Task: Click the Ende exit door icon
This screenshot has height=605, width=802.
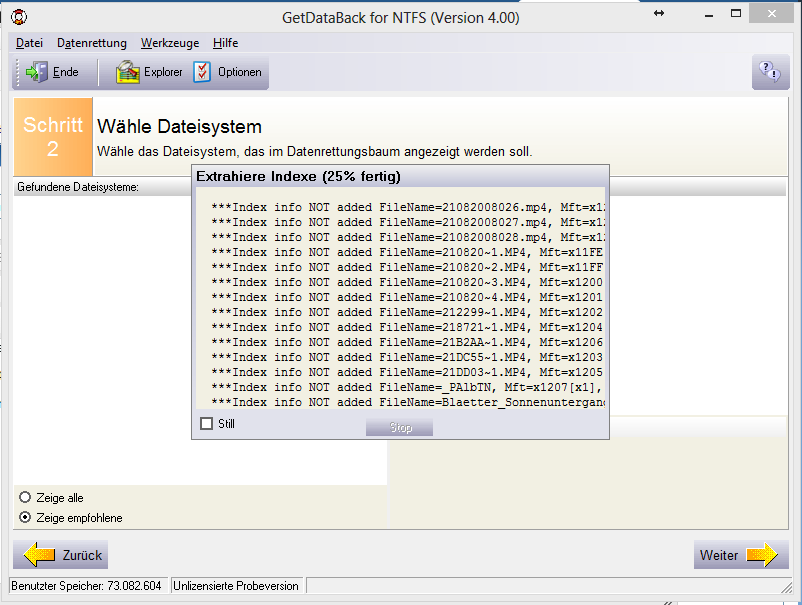Action: (x=36, y=72)
